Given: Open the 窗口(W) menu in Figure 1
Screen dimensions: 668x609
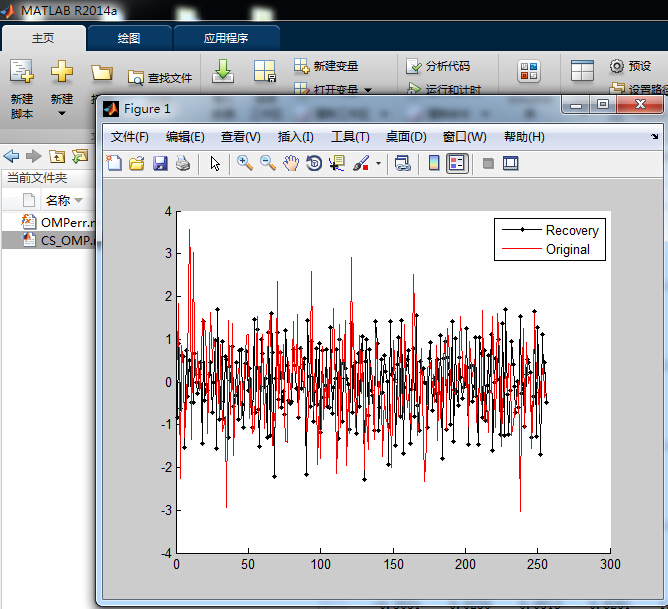Looking at the screenshot, I should [464, 137].
